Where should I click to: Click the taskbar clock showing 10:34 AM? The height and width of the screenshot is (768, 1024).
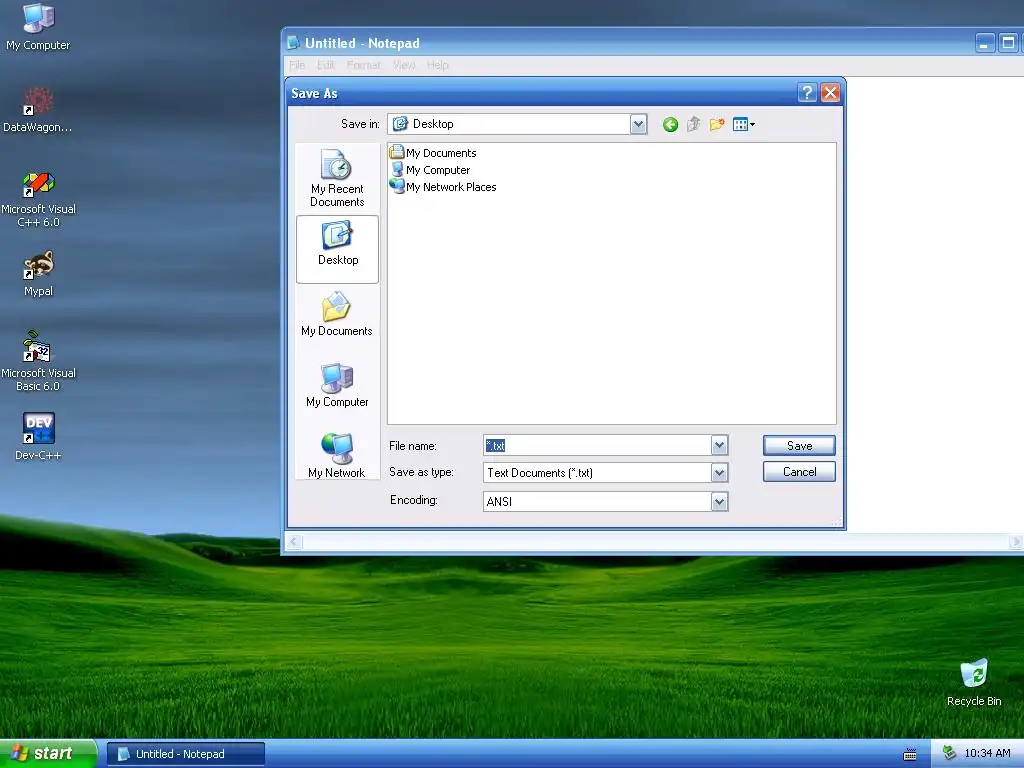click(987, 753)
